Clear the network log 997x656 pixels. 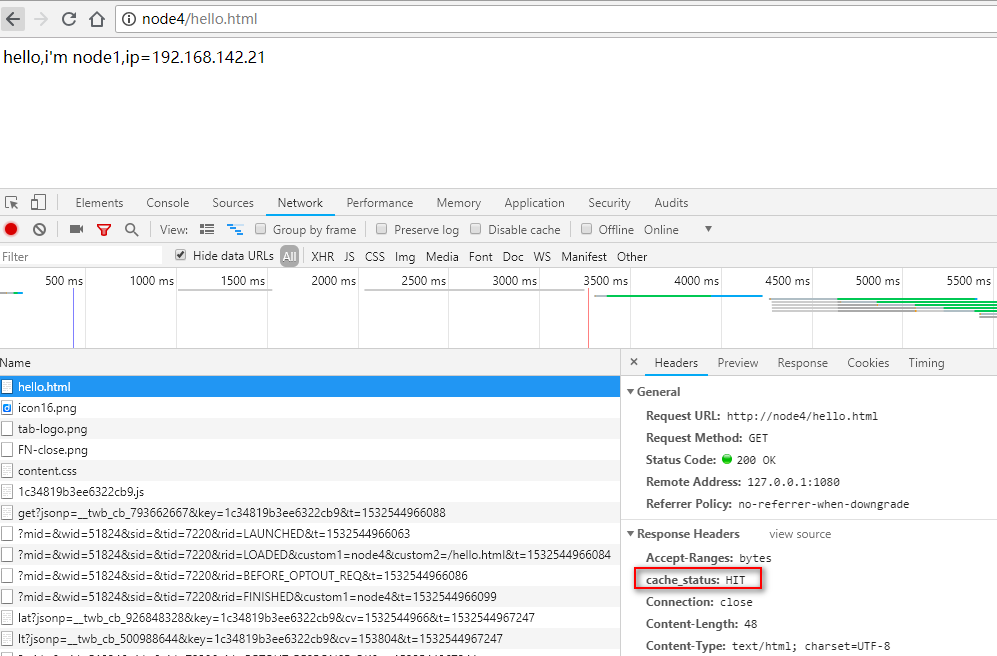pyautogui.click(x=39, y=229)
